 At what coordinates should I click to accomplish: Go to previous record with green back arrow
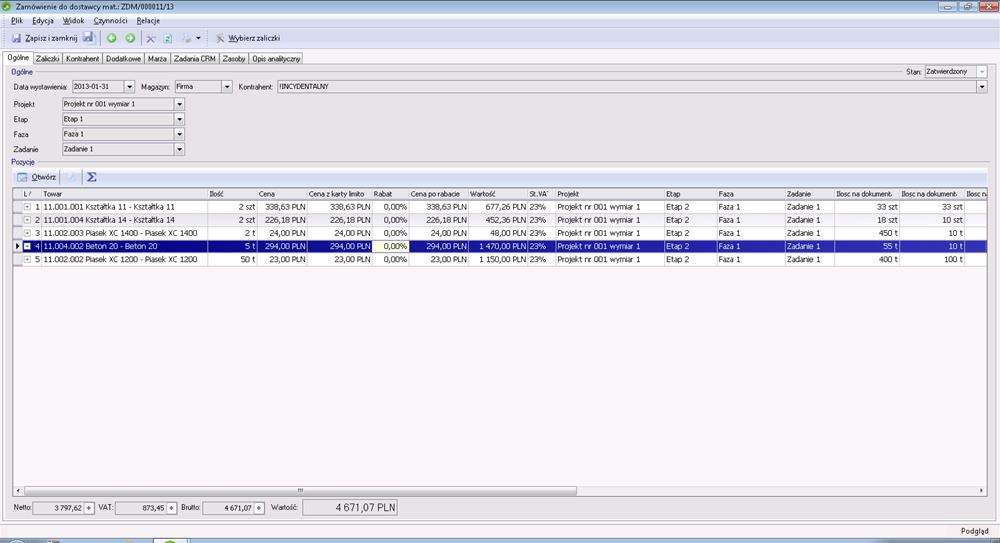[111, 38]
